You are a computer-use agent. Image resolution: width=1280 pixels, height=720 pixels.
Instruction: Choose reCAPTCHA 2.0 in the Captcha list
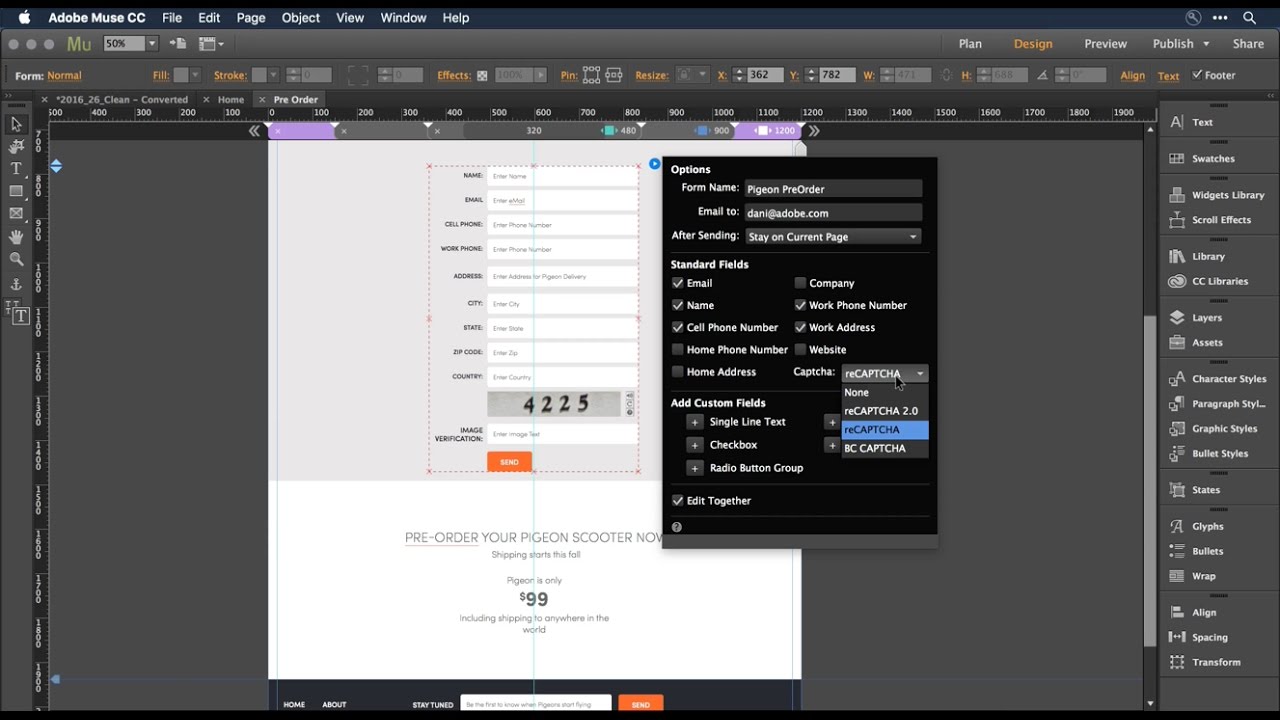tap(885, 411)
